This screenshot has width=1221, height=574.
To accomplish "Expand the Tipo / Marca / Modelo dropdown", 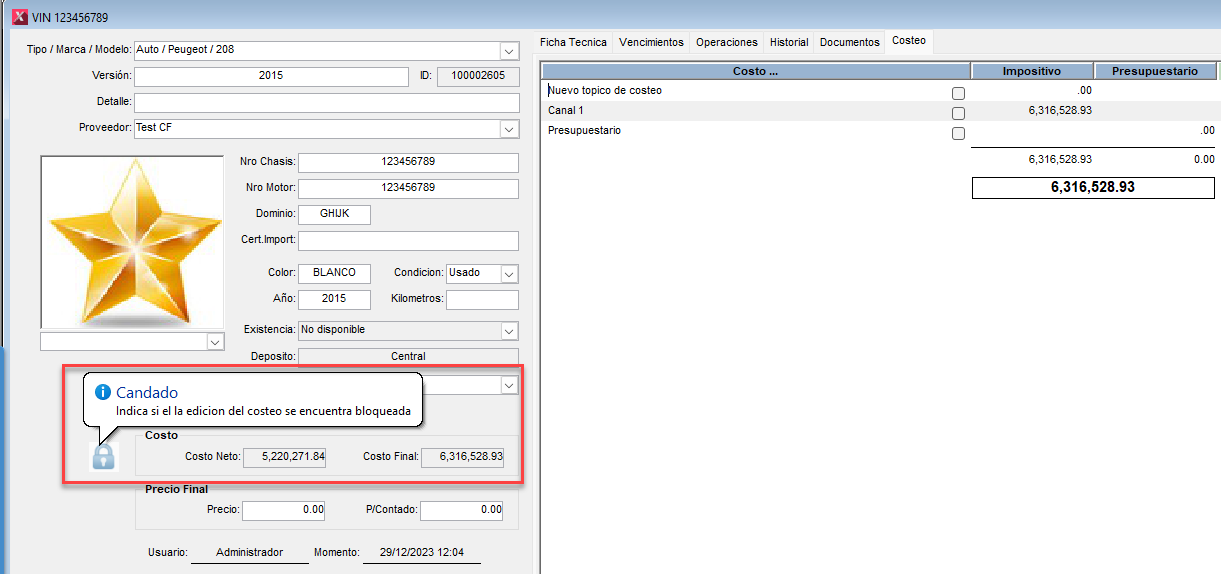I will 509,50.
